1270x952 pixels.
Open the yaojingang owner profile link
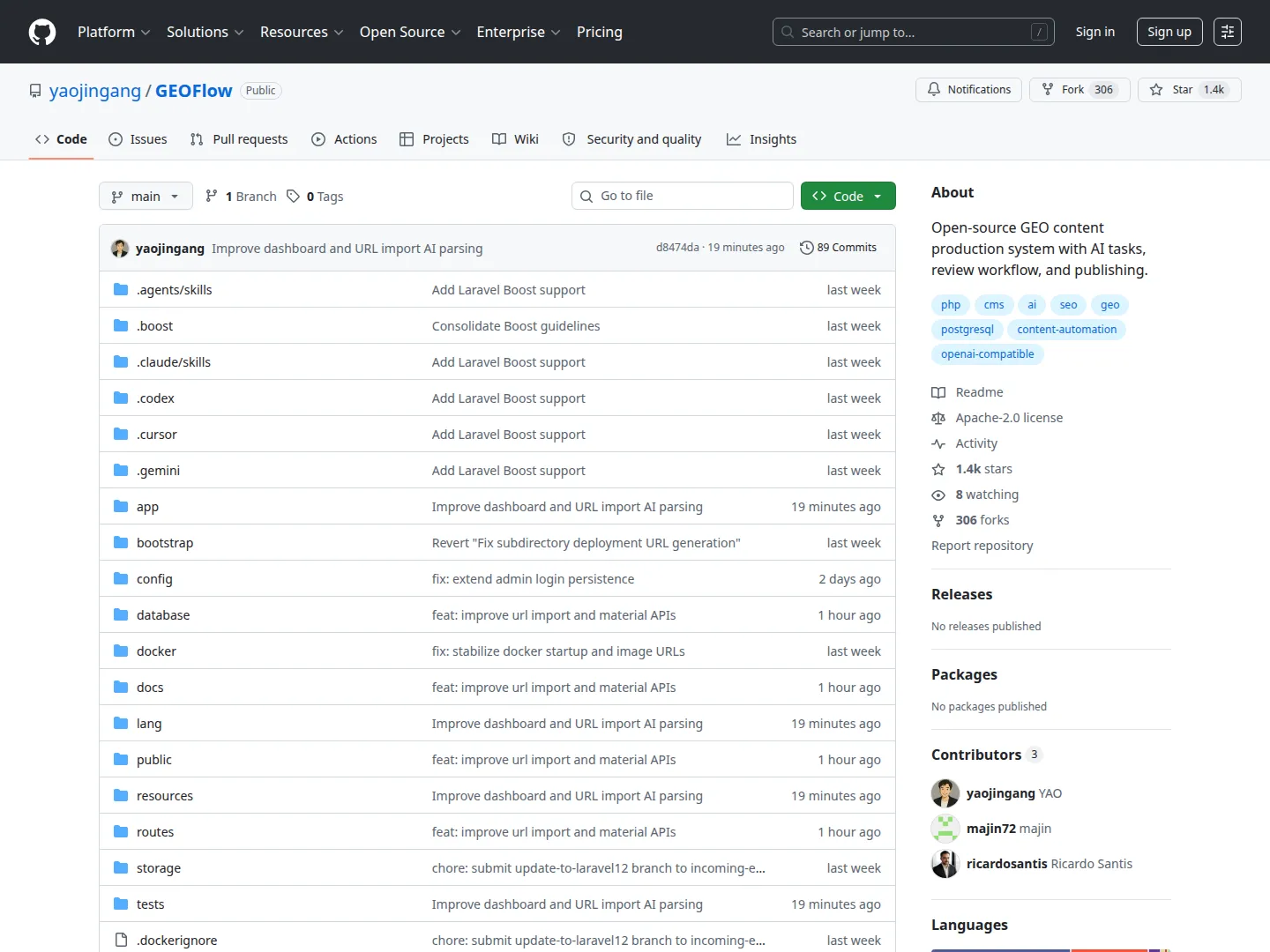point(95,91)
